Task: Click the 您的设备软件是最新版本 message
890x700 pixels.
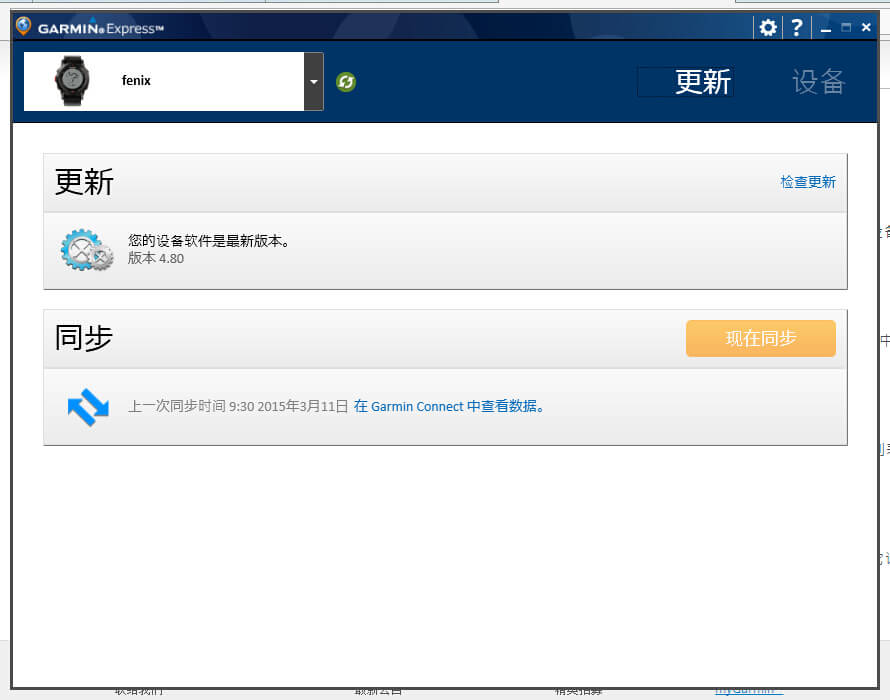Action: coord(209,241)
